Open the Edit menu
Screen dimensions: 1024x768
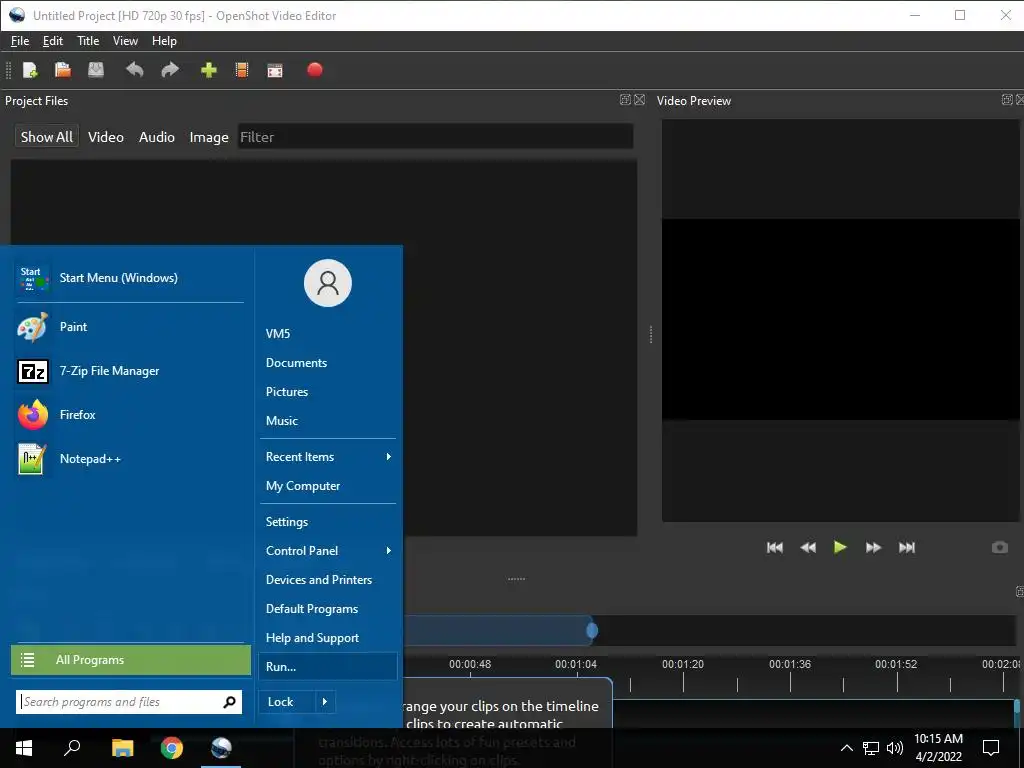point(53,40)
